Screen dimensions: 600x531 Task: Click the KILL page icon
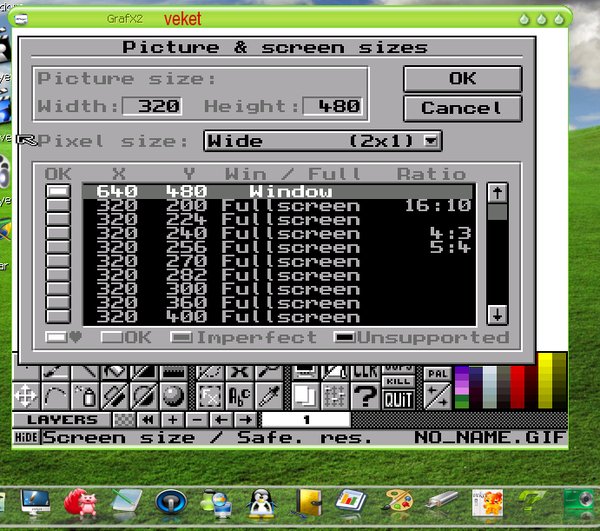tap(398, 383)
